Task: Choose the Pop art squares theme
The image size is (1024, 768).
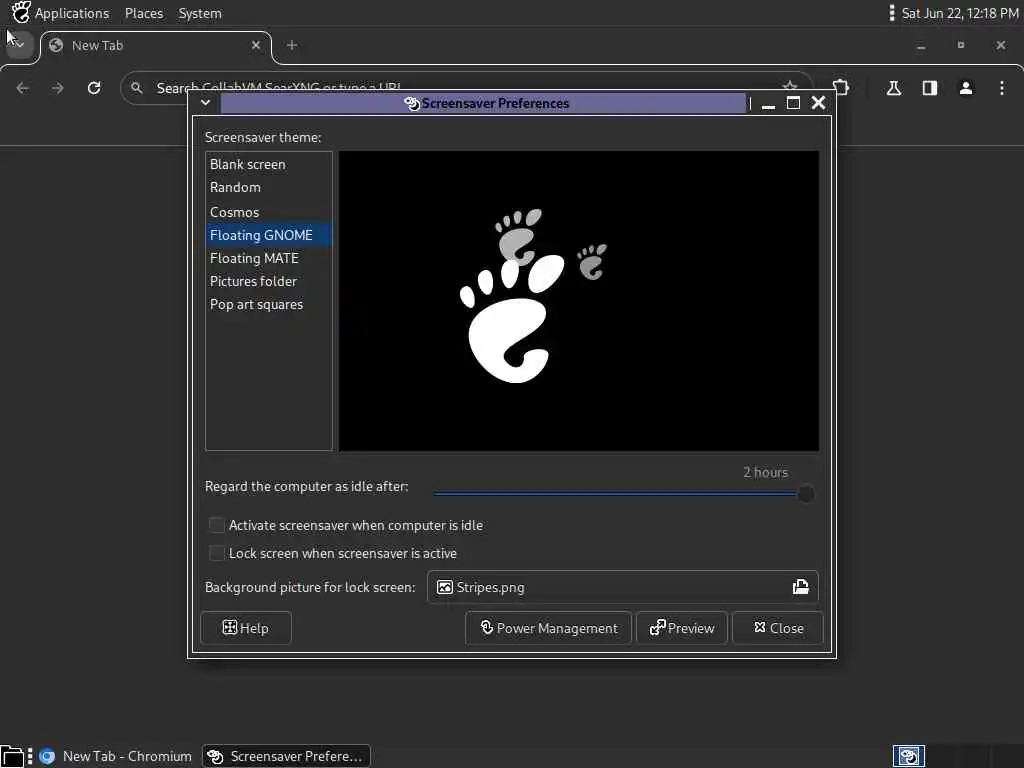Action: pyautogui.click(x=268, y=304)
